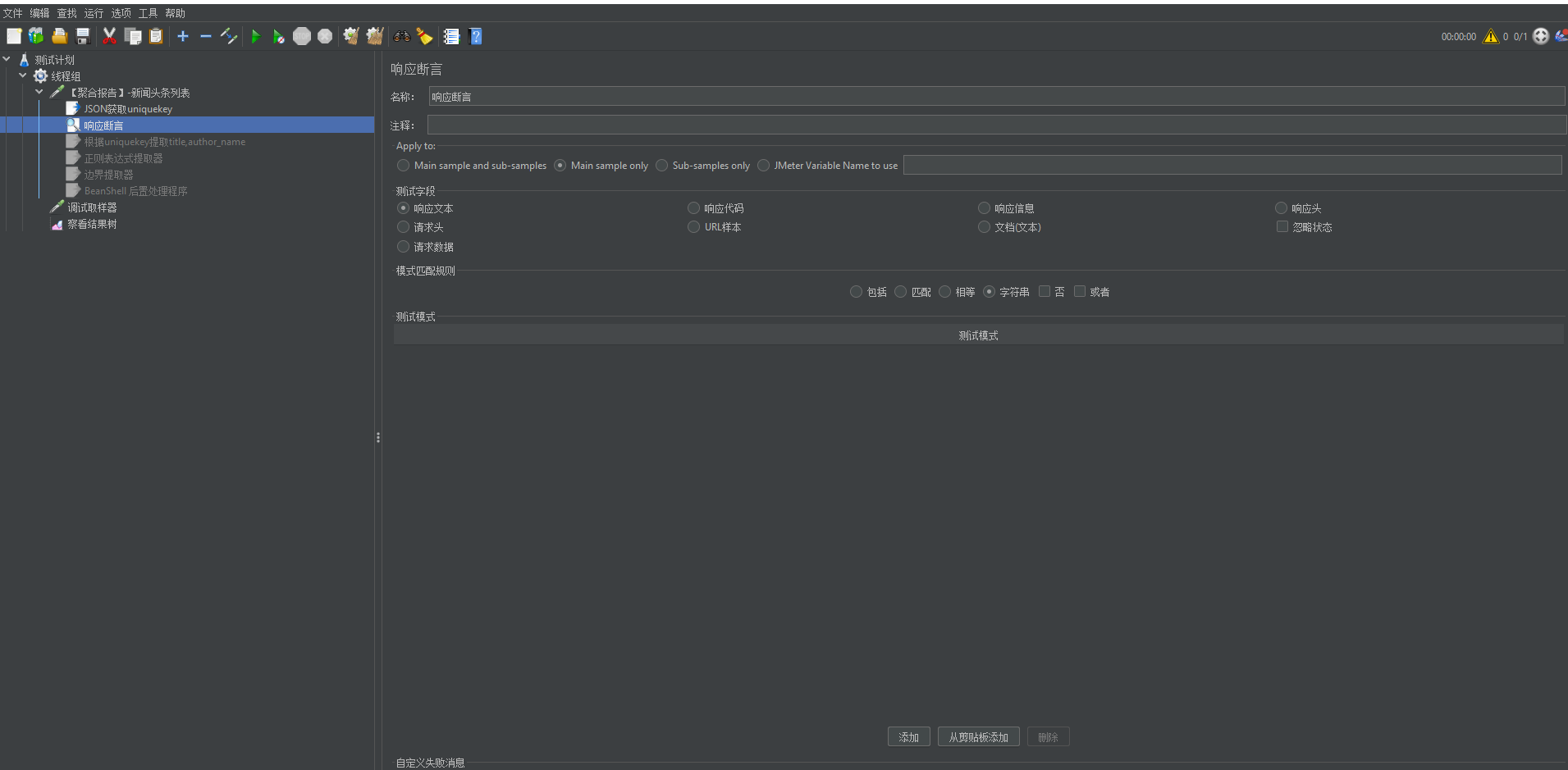Image resolution: width=1568 pixels, height=770 pixels.
Task: Select the 响应头 radio button
Action: (1281, 208)
